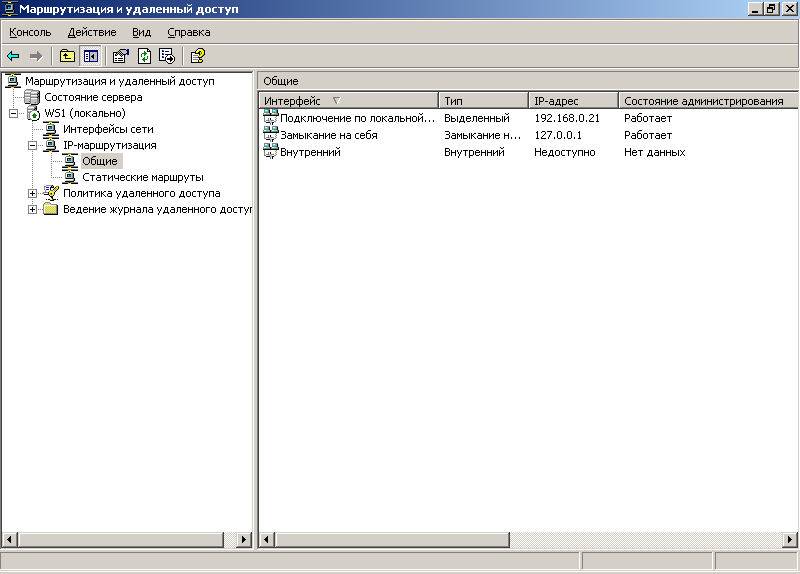The height and width of the screenshot is (574, 800).
Task: Sort by Состояние администрирования column header
Action: pos(709,101)
